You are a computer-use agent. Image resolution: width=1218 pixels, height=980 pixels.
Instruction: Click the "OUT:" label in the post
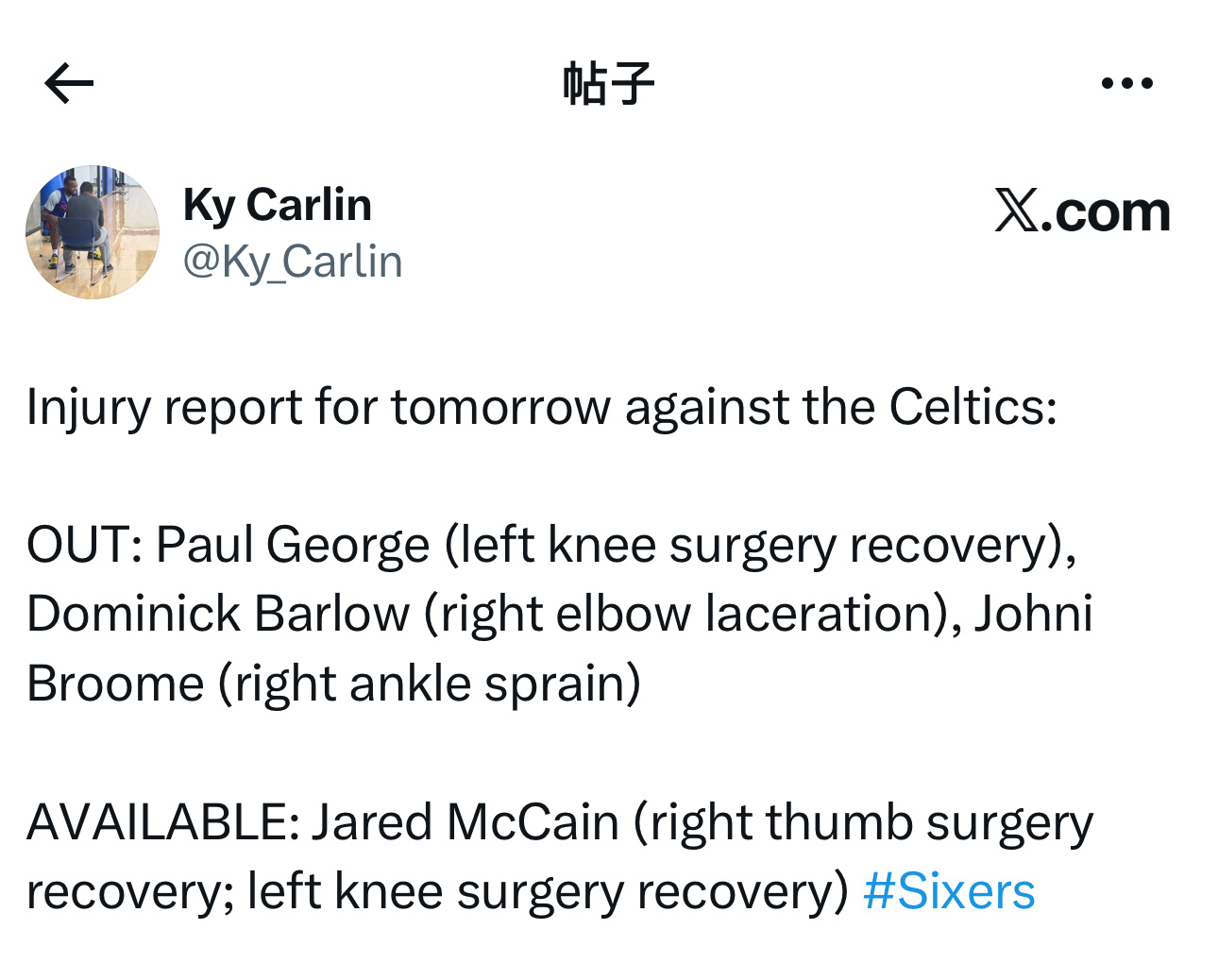tap(83, 545)
